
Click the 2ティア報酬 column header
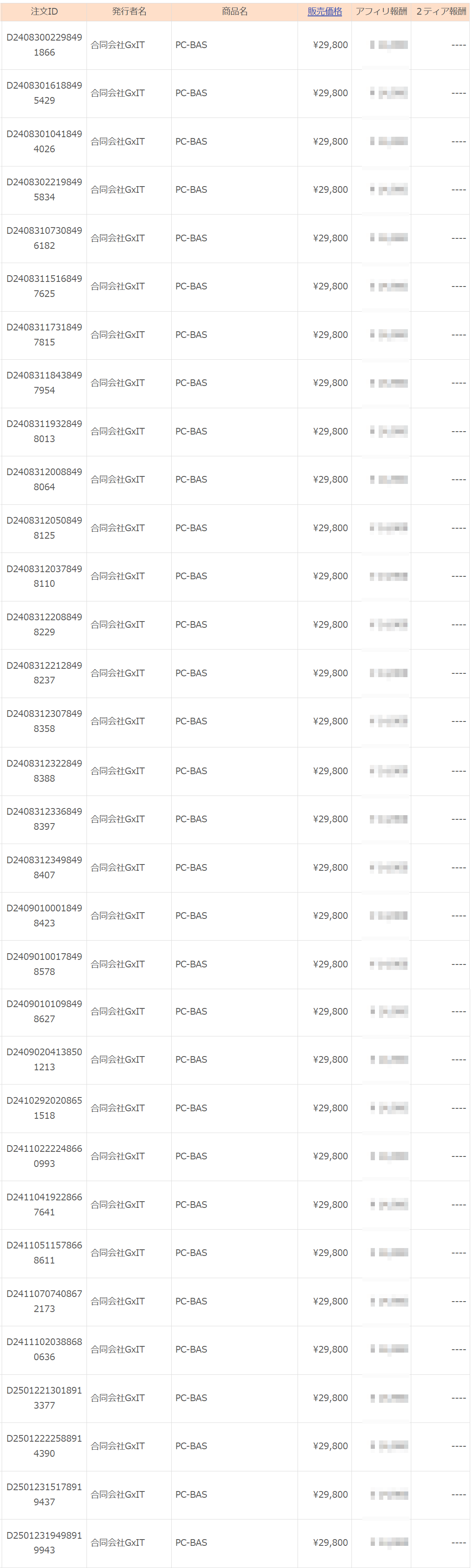440,12
